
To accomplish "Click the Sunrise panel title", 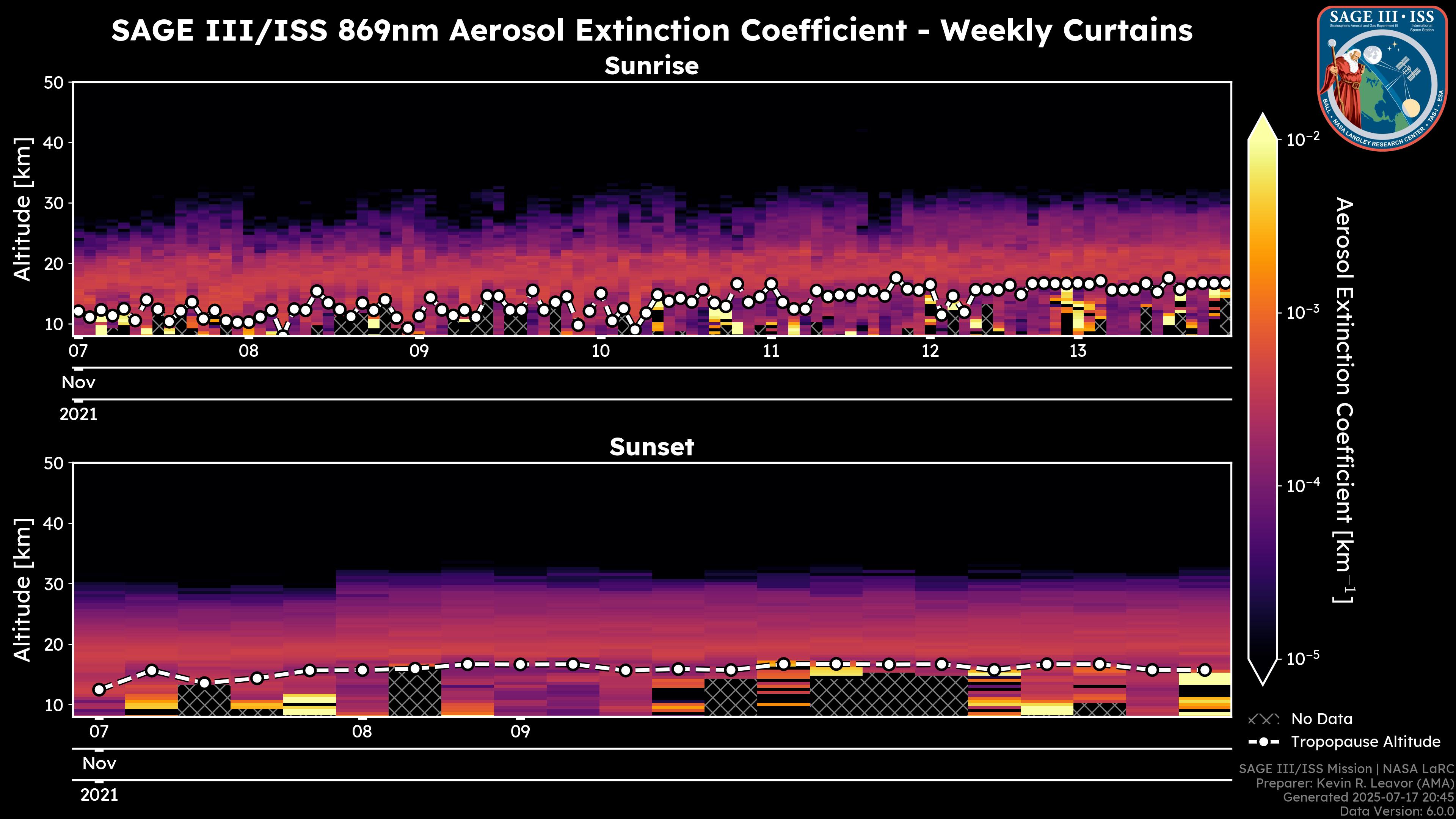I will click(651, 66).
